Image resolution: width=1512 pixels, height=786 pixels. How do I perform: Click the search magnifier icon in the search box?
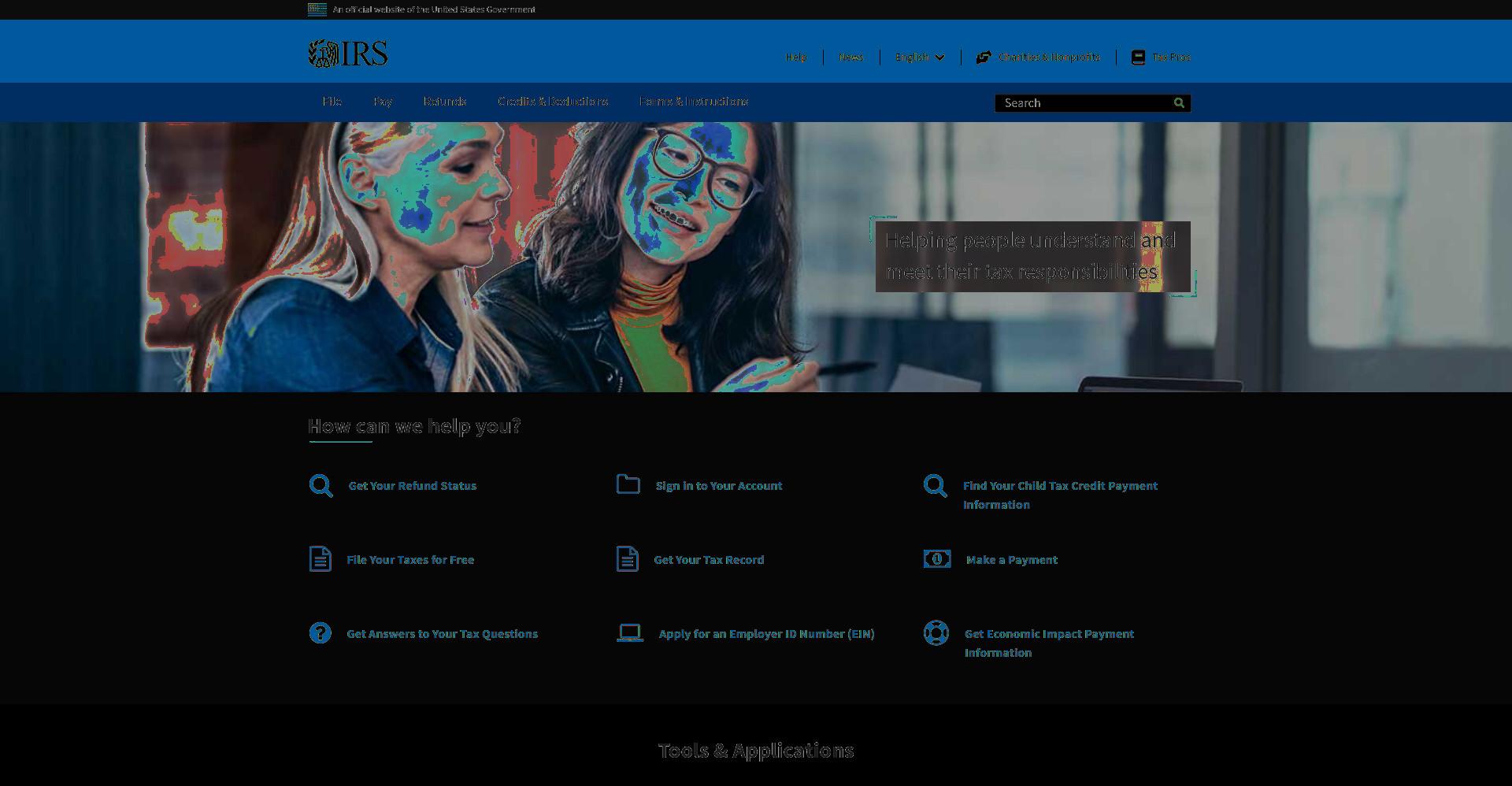tap(1179, 102)
